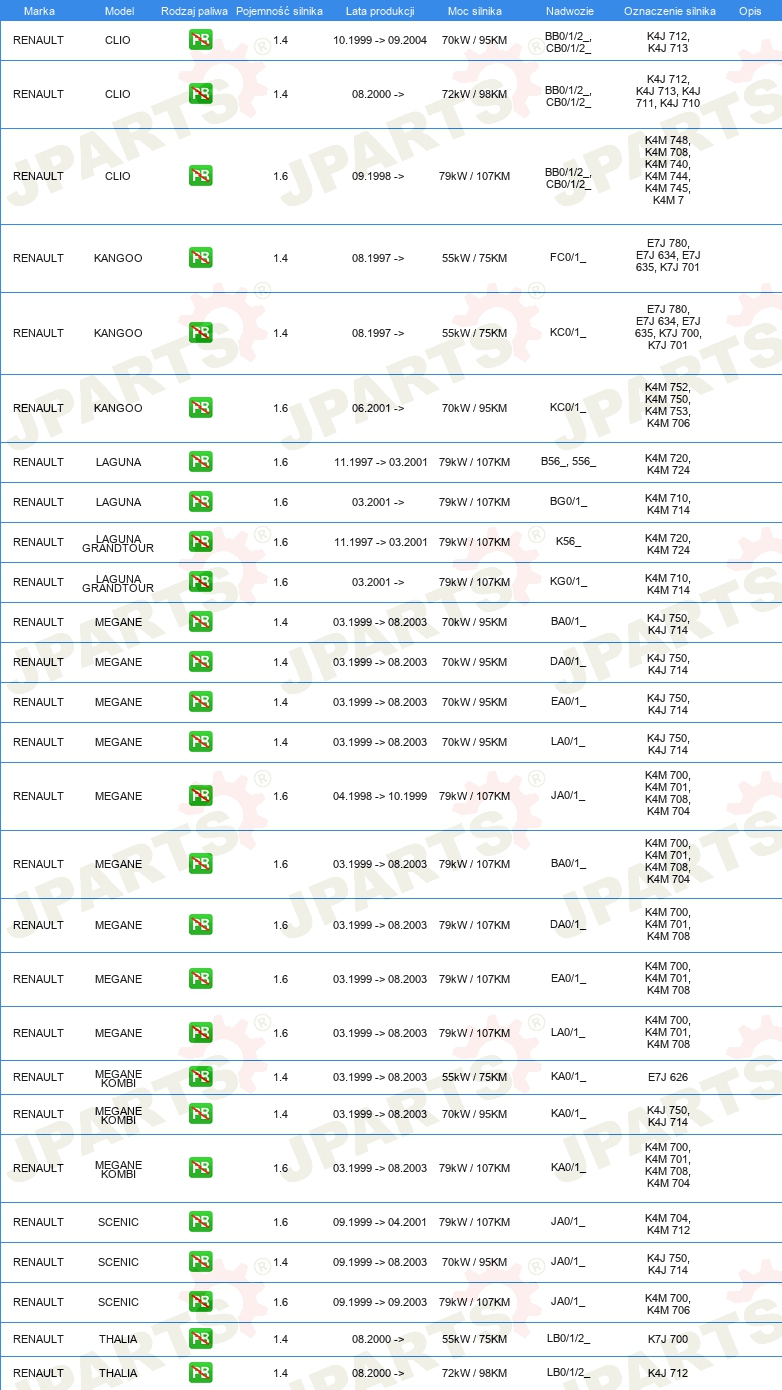Viewport: 782px width, 1390px height.
Task: Select engine codes K4M 704, K4M 712
Action: click(x=668, y=1222)
